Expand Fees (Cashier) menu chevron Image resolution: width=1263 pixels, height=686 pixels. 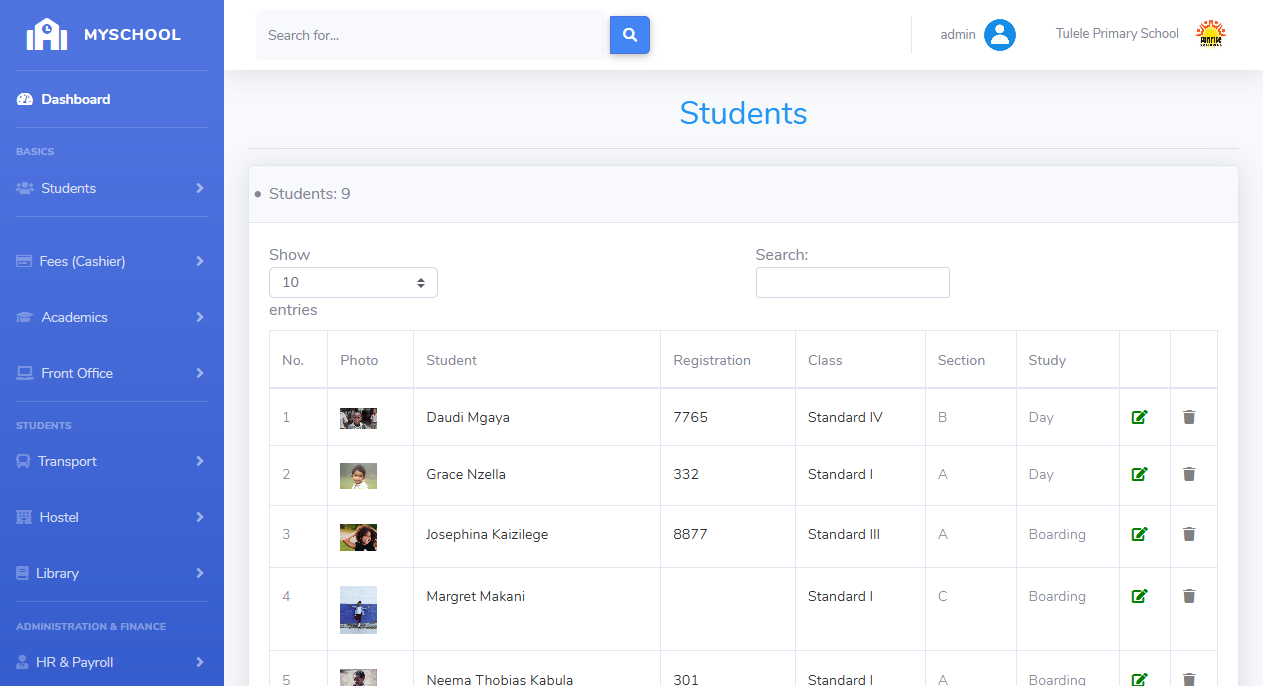200,261
